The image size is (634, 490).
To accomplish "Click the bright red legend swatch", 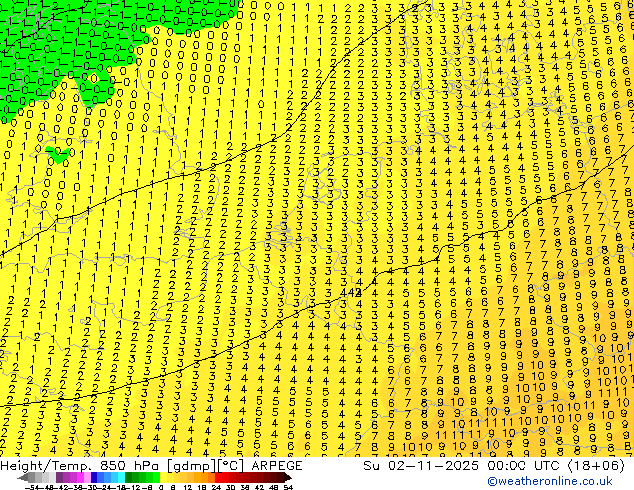I will coord(218,478).
